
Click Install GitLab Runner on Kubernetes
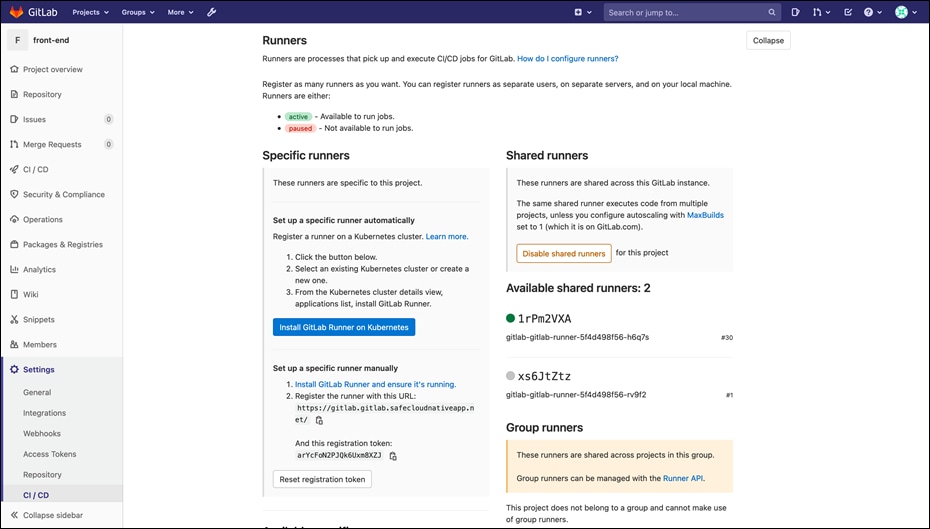[x=344, y=327]
